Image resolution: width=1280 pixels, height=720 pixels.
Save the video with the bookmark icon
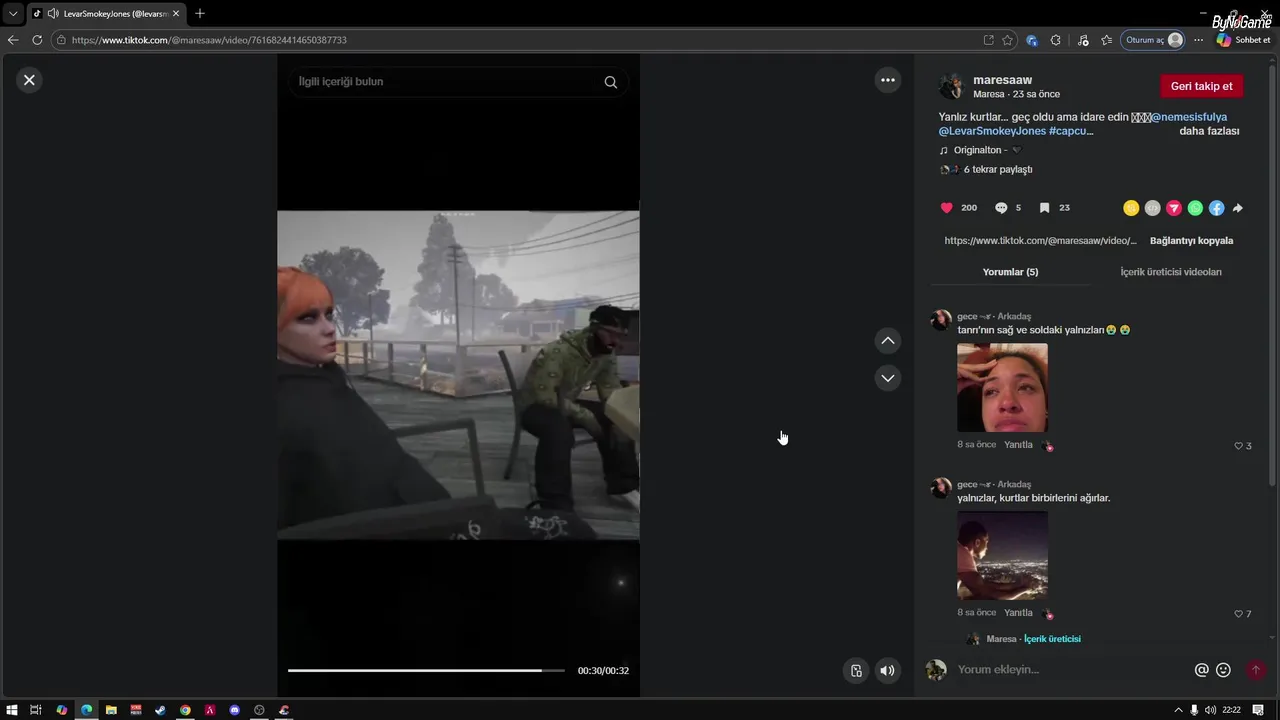[1044, 208]
